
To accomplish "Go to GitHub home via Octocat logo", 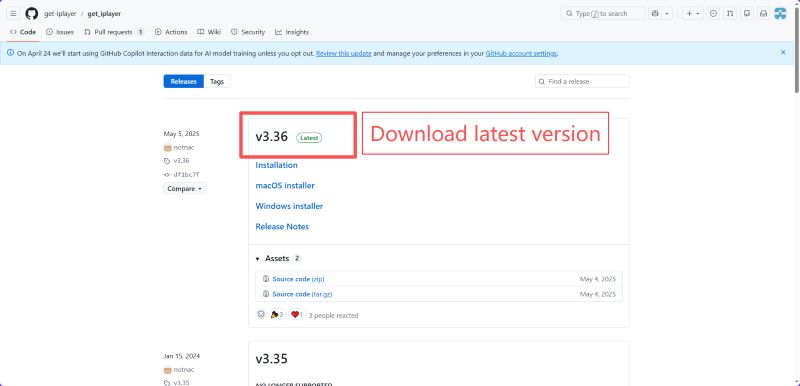I will pos(32,14).
